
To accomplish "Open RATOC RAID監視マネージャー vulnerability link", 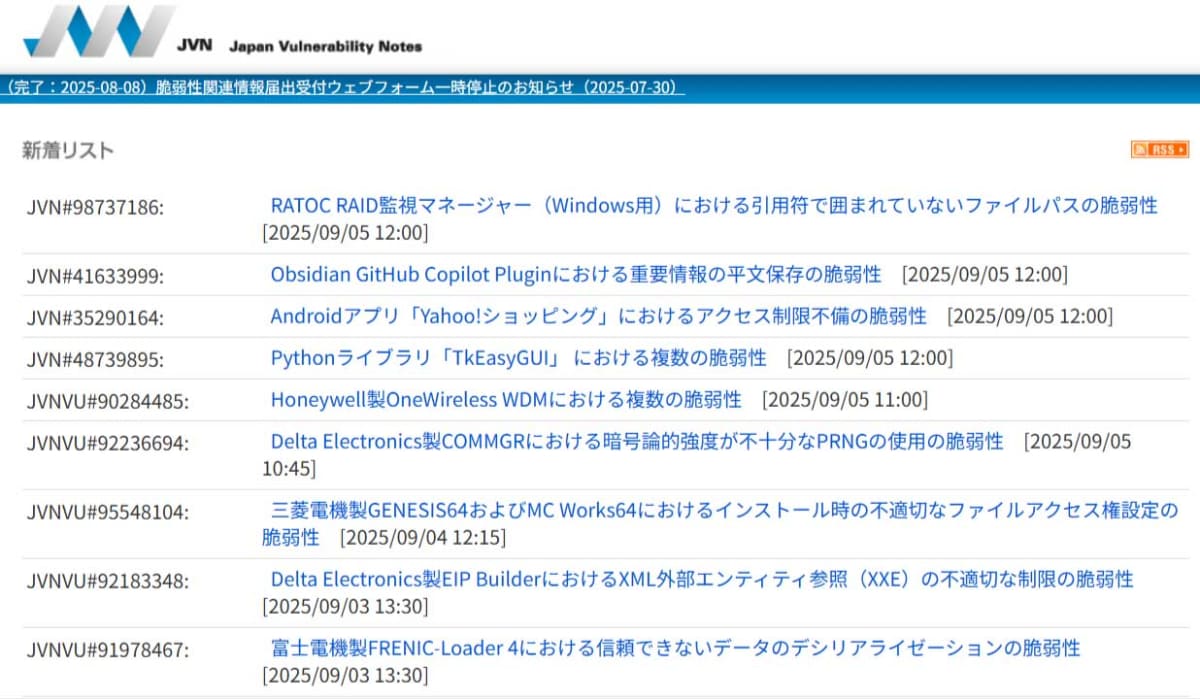I will (714, 205).
